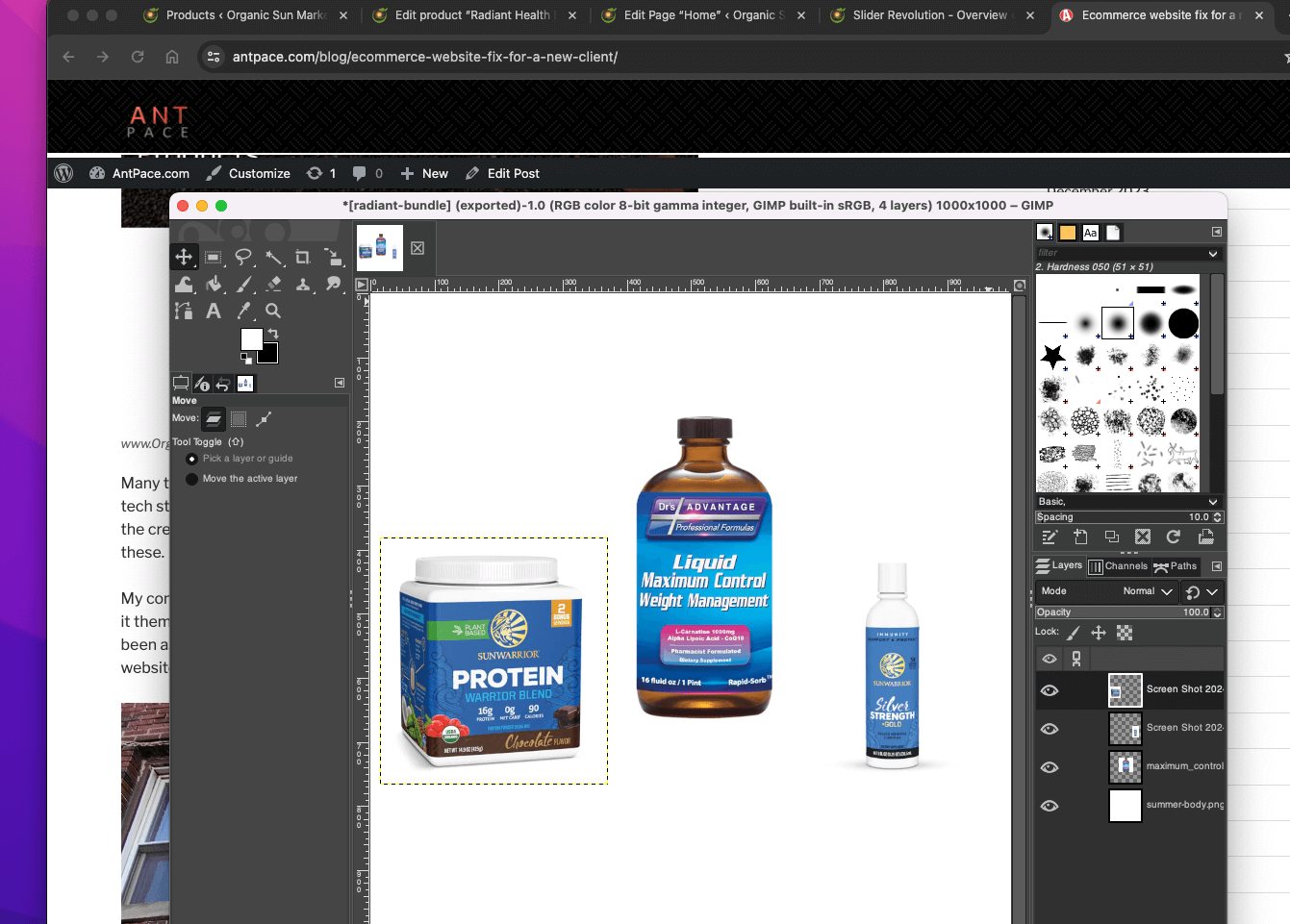Screen dimensions: 1290x924
Task: Set Move mode to path
Action: [264, 419]
